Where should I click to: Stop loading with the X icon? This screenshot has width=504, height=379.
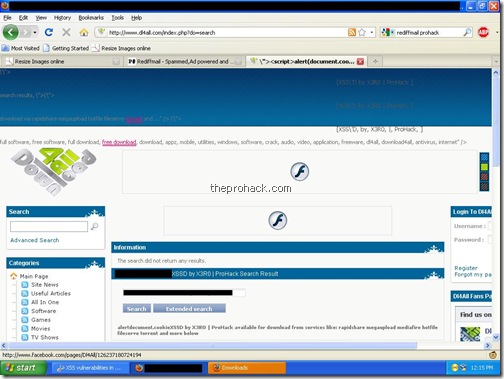[66, 32]
